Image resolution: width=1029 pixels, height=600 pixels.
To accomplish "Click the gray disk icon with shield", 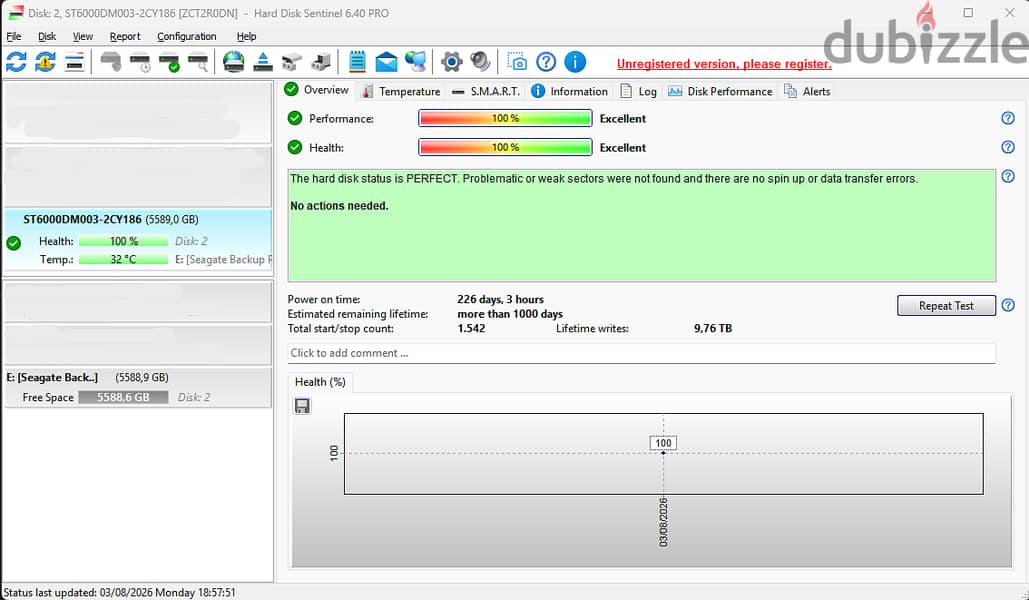I will tap(111, 62).
